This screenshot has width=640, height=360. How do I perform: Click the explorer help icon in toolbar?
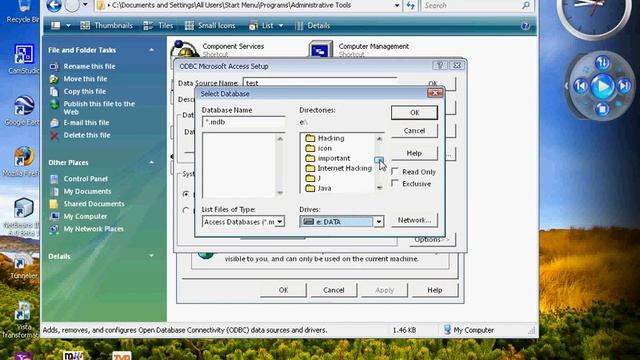pyautogui.click(x=525, y=26)
